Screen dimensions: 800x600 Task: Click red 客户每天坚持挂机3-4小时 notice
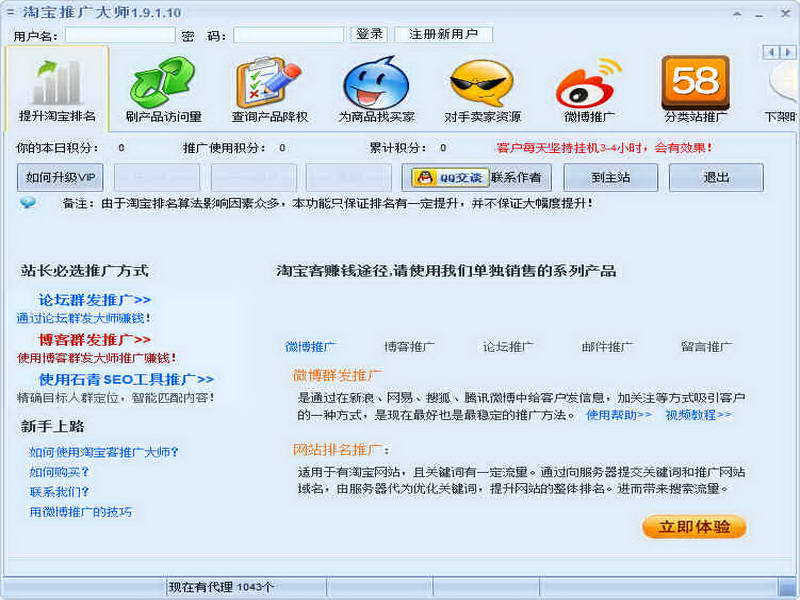(604, 148)
